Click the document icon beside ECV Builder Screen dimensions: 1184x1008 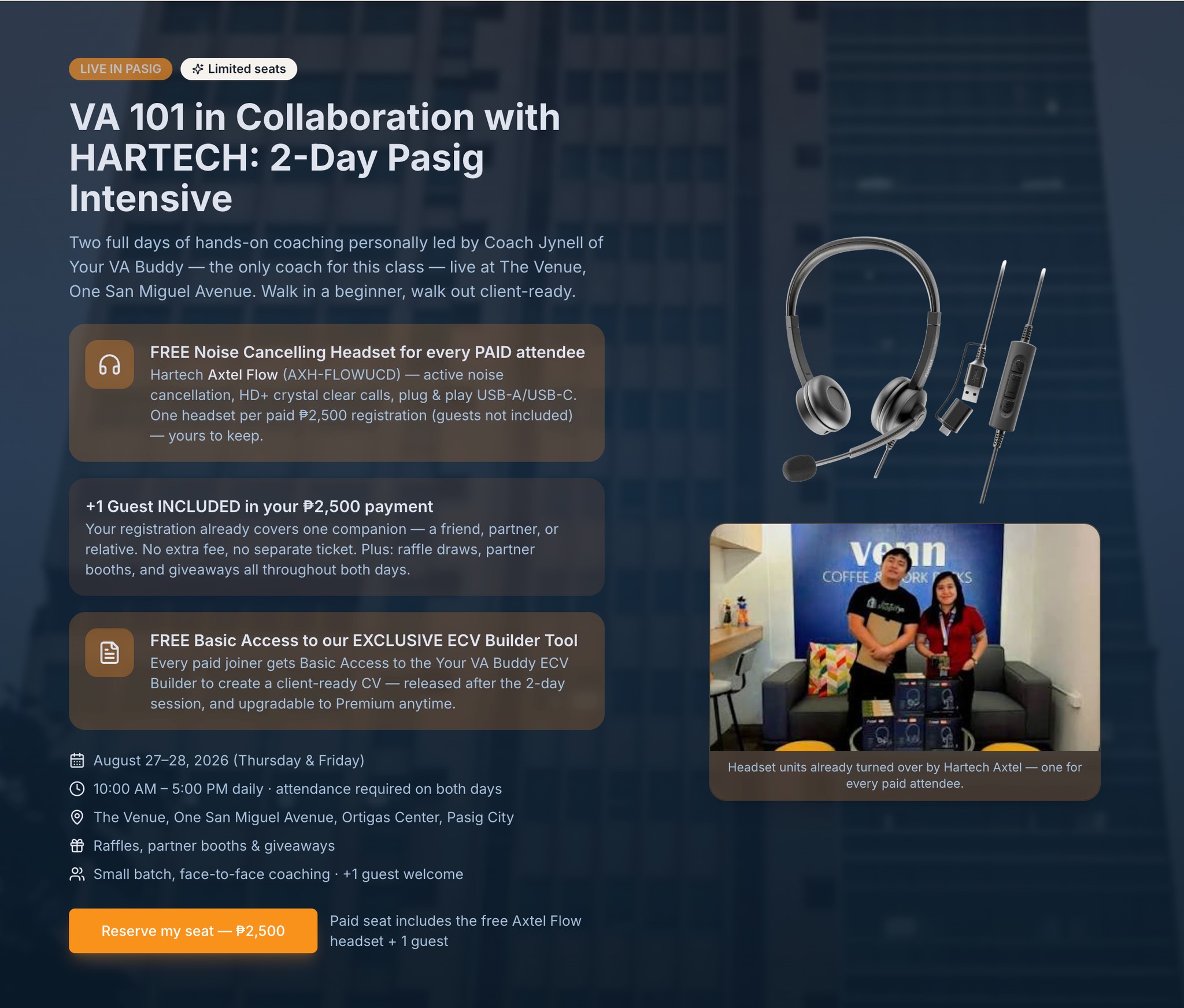tap(109, 652)
